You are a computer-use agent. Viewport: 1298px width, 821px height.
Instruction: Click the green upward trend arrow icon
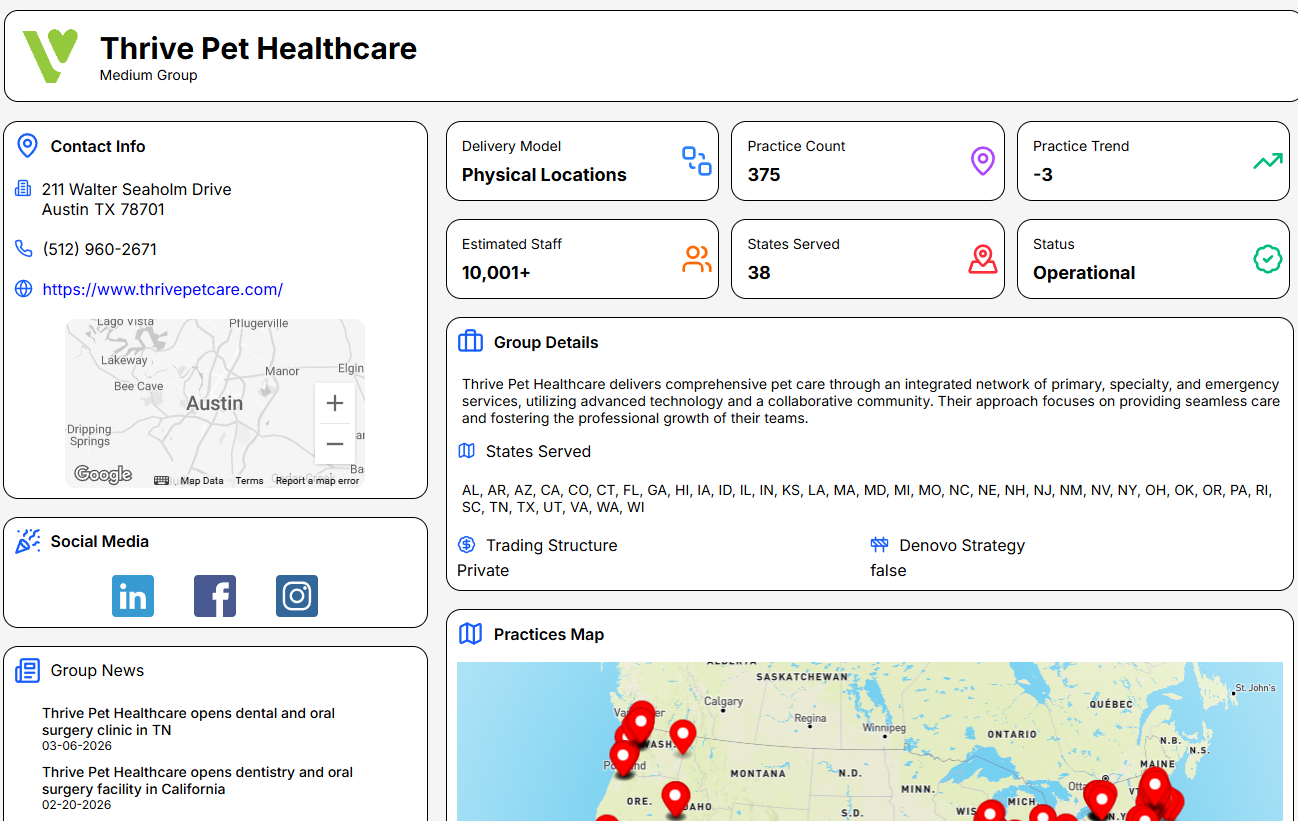[1267, 159]
